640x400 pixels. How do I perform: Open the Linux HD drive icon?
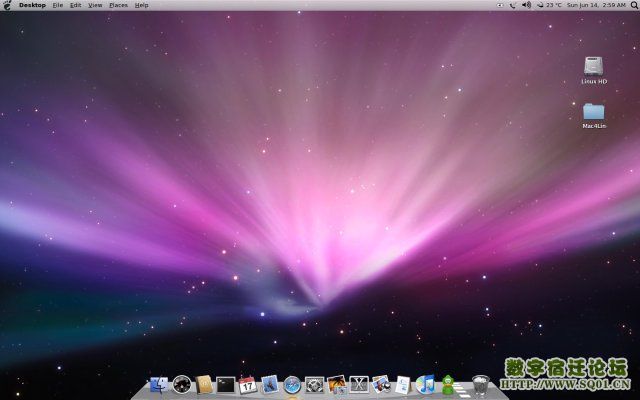pos(593,70)
